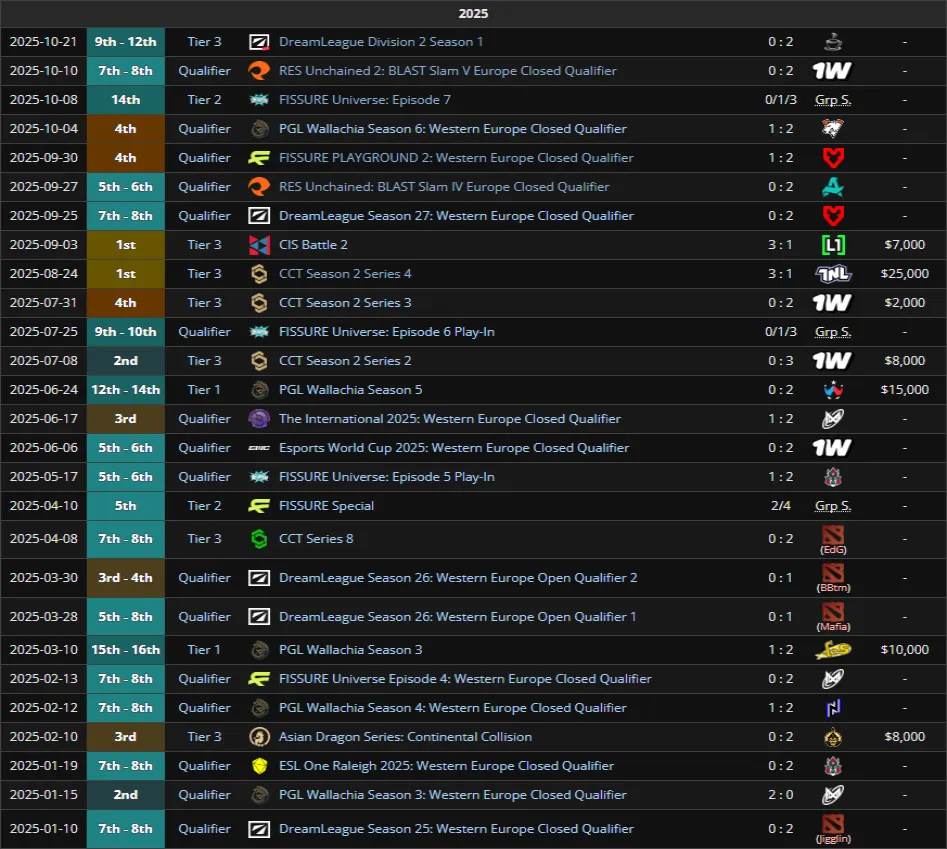Open DreamLeague Season 27 Closed Qualifier link
This screenshot has width=947, height=849.
[x=456, y=216]
